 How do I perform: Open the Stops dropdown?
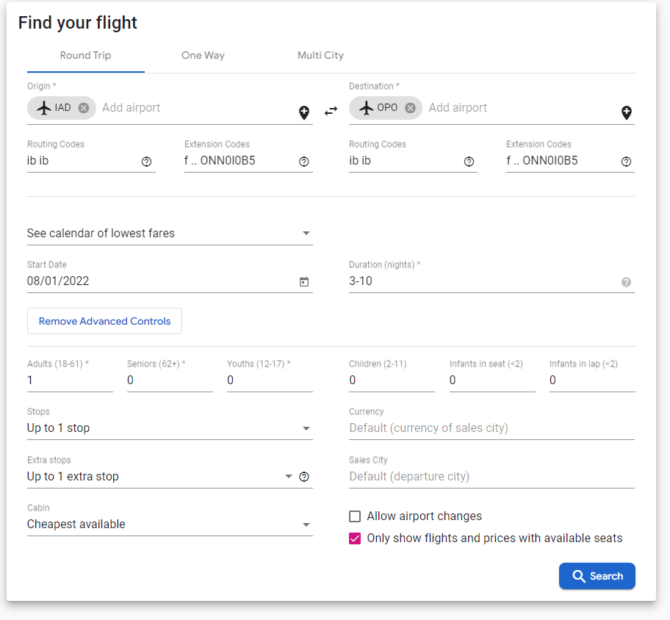click(170, 428)
